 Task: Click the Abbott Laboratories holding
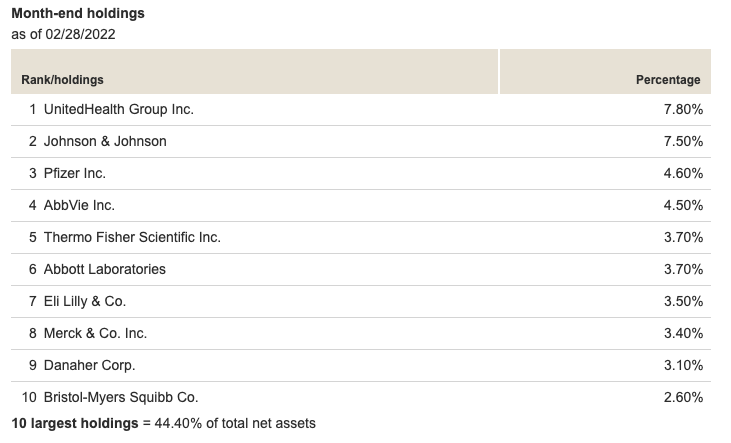click(x=104, y=270)
